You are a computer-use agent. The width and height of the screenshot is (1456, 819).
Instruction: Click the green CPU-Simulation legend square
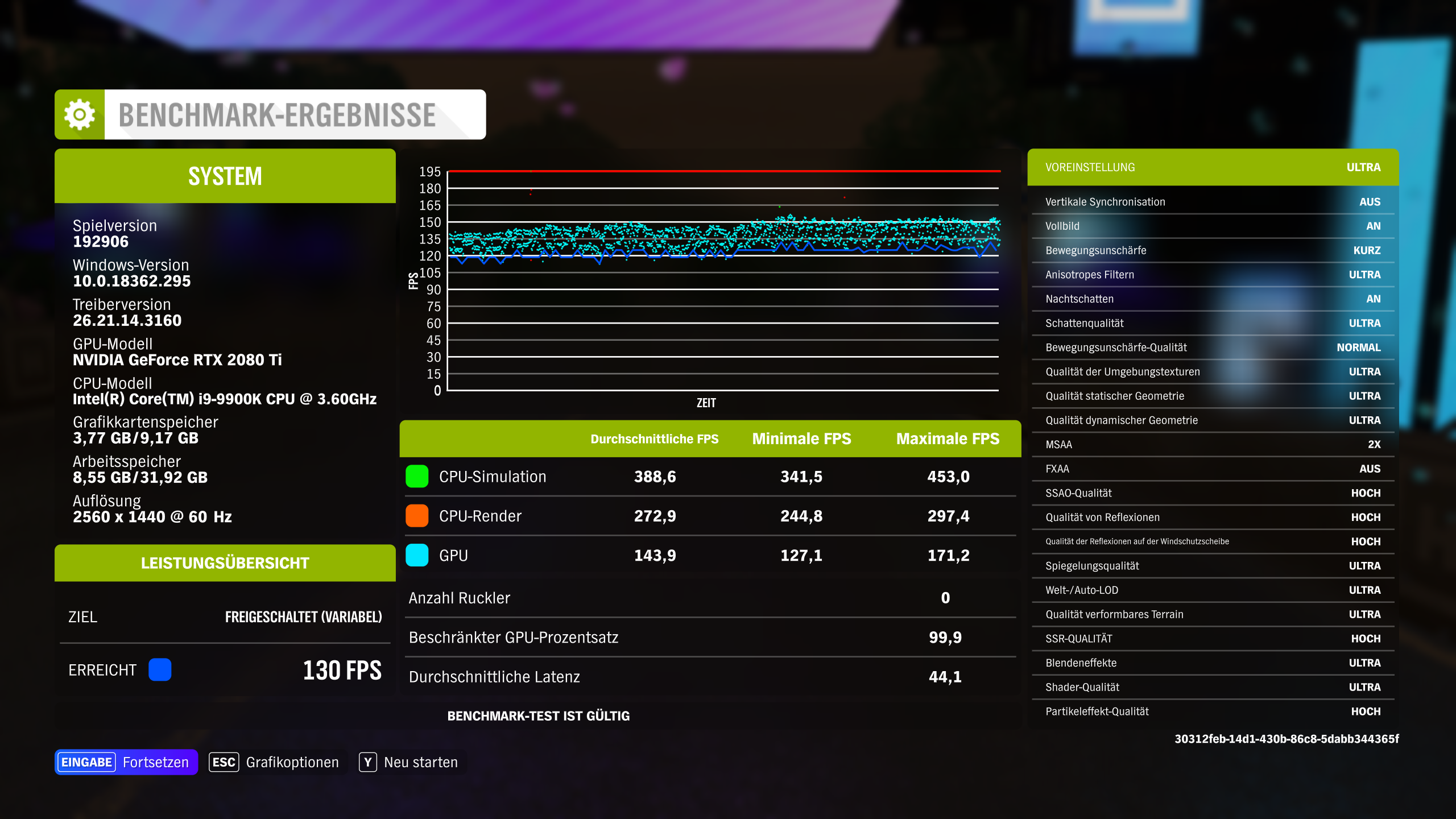(x=417, y=477)
